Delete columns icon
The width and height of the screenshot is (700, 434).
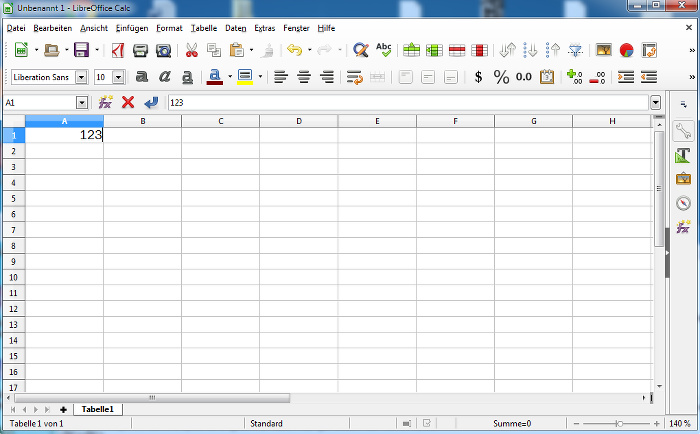pos(479,50)
